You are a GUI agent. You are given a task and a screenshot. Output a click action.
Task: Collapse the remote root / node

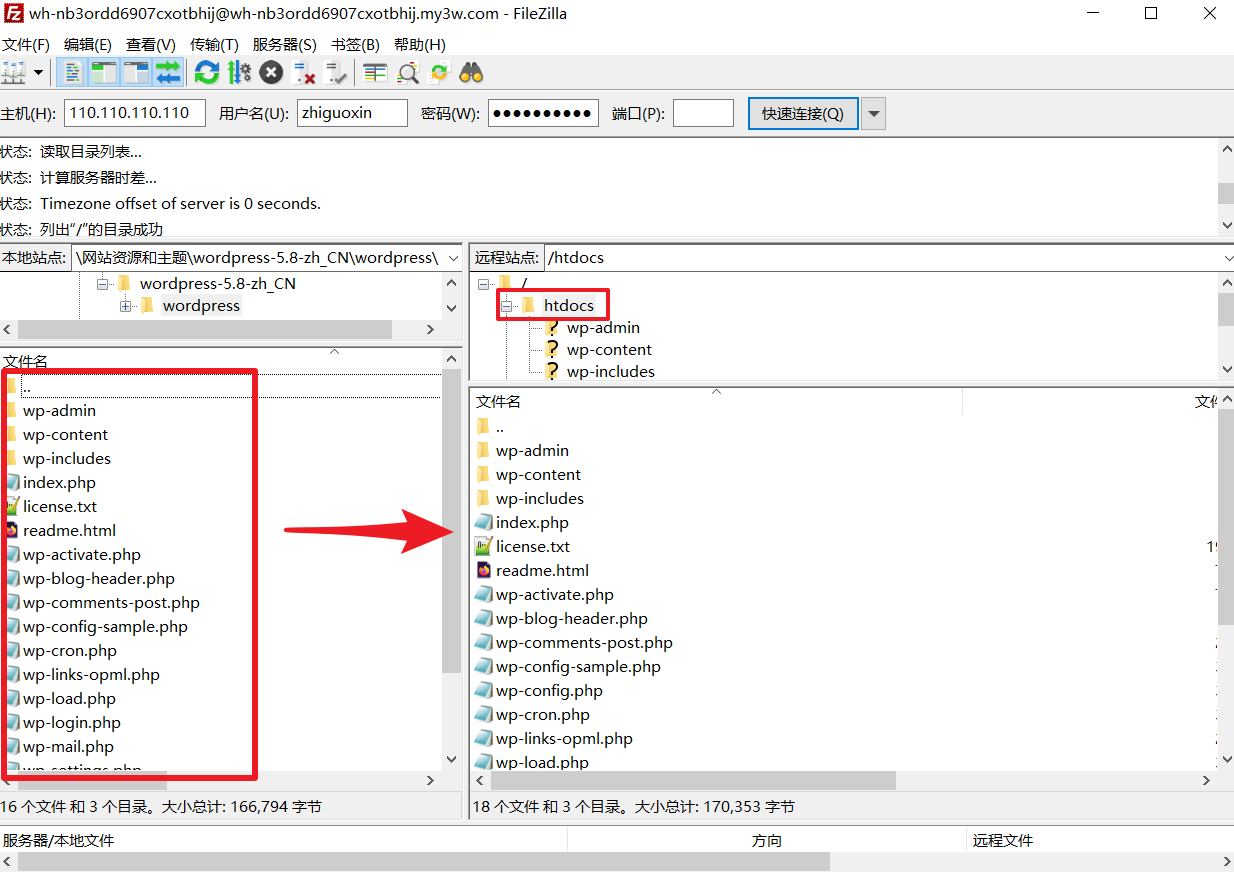[484, 284]
